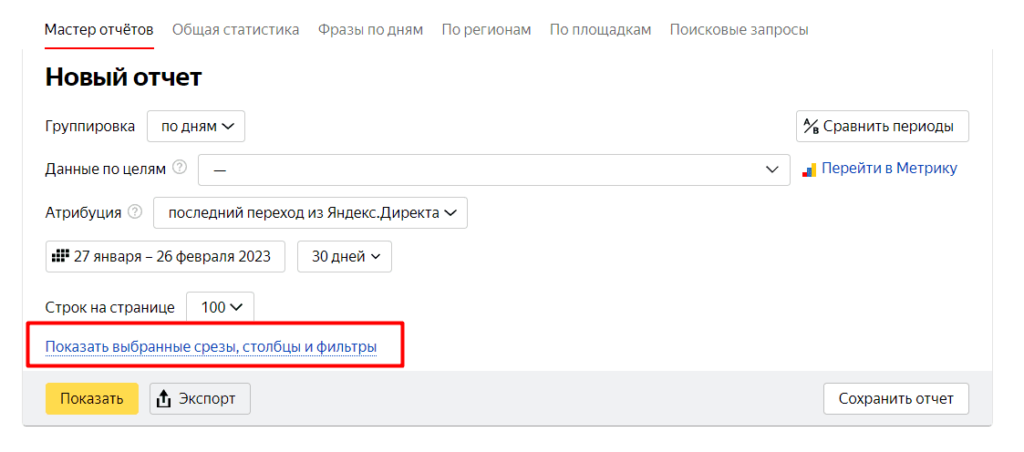The height and width of the screenshot is (452, 1024).
Task: Open the Поисковые запросы tab
Action: (739, 29)
